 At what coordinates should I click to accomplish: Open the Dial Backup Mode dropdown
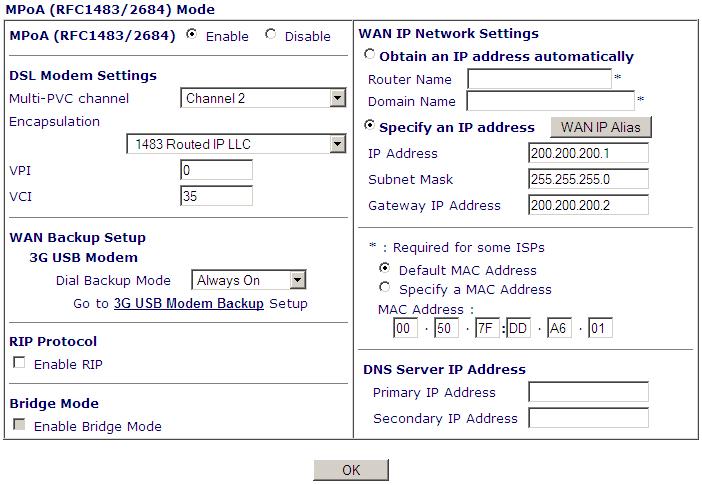tap(250, 281)
